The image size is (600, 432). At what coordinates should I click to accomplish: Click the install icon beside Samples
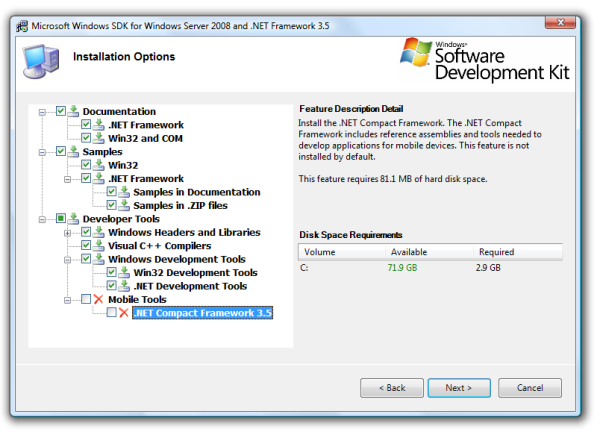73,152
